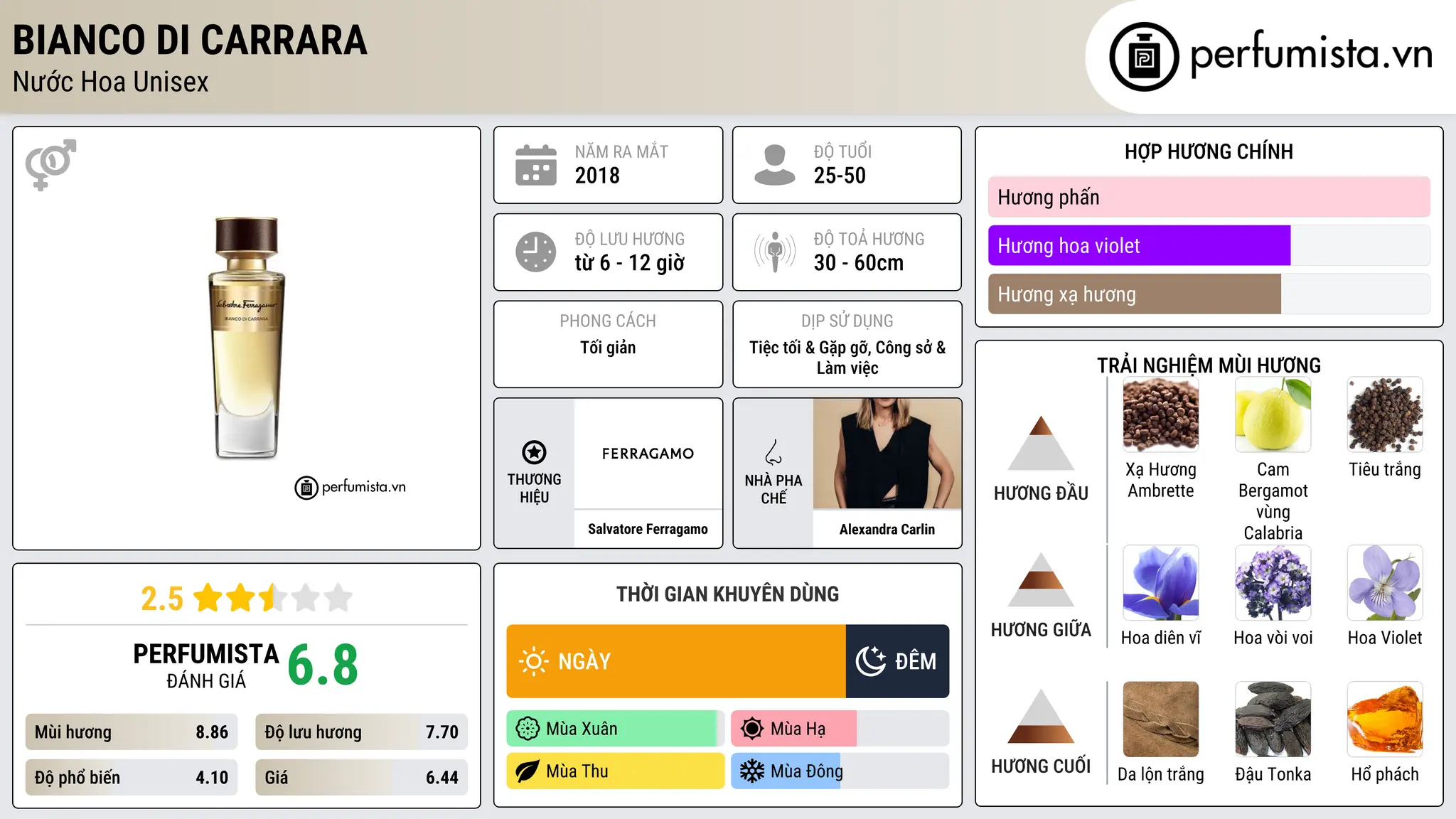Open the Hổ phách note image

pyautogui.click(x=1386, y=719)
